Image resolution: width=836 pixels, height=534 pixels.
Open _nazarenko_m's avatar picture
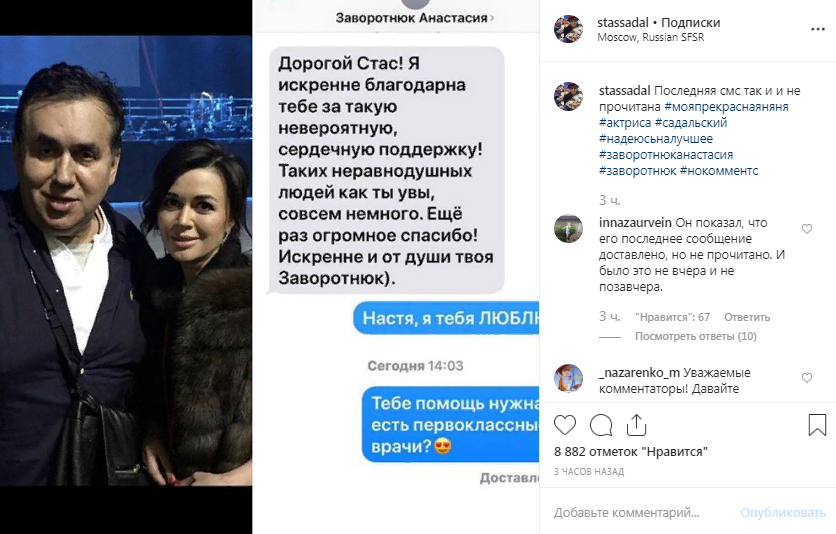(x=568, y=378)
